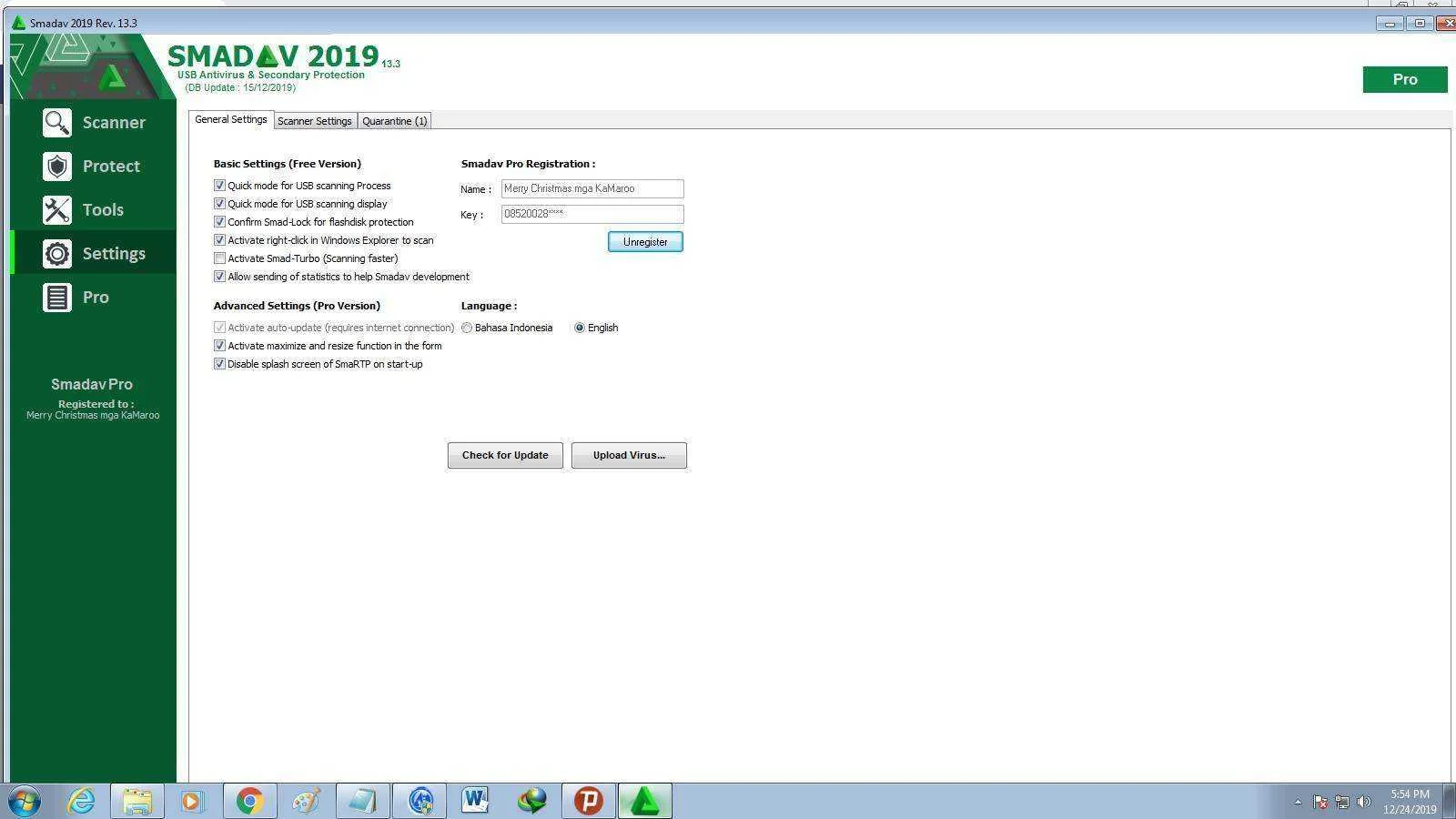Toggle Activate maximize and resize function
The image size is (1456, 819).
click(x=219, y=346)
